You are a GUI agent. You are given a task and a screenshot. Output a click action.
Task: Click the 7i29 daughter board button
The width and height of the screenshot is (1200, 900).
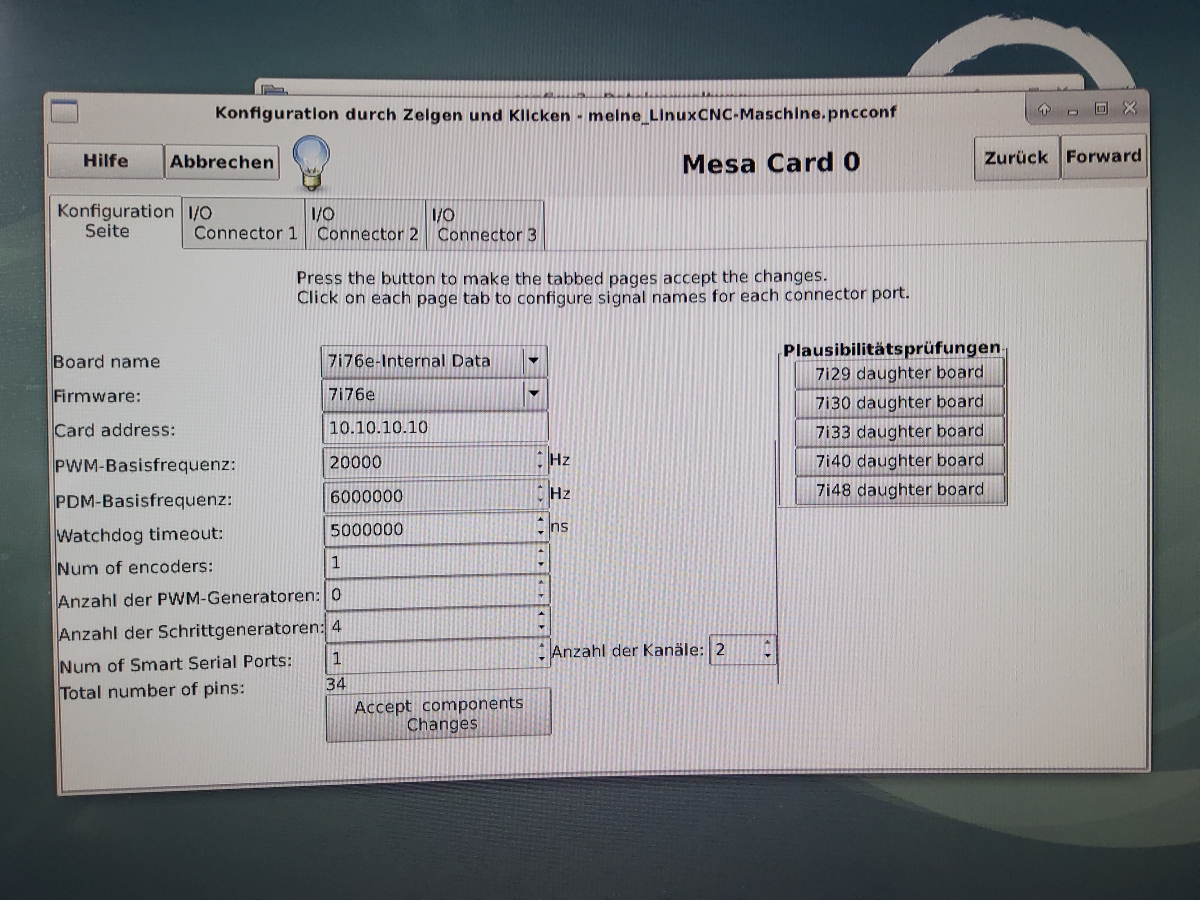click(899, 373)
